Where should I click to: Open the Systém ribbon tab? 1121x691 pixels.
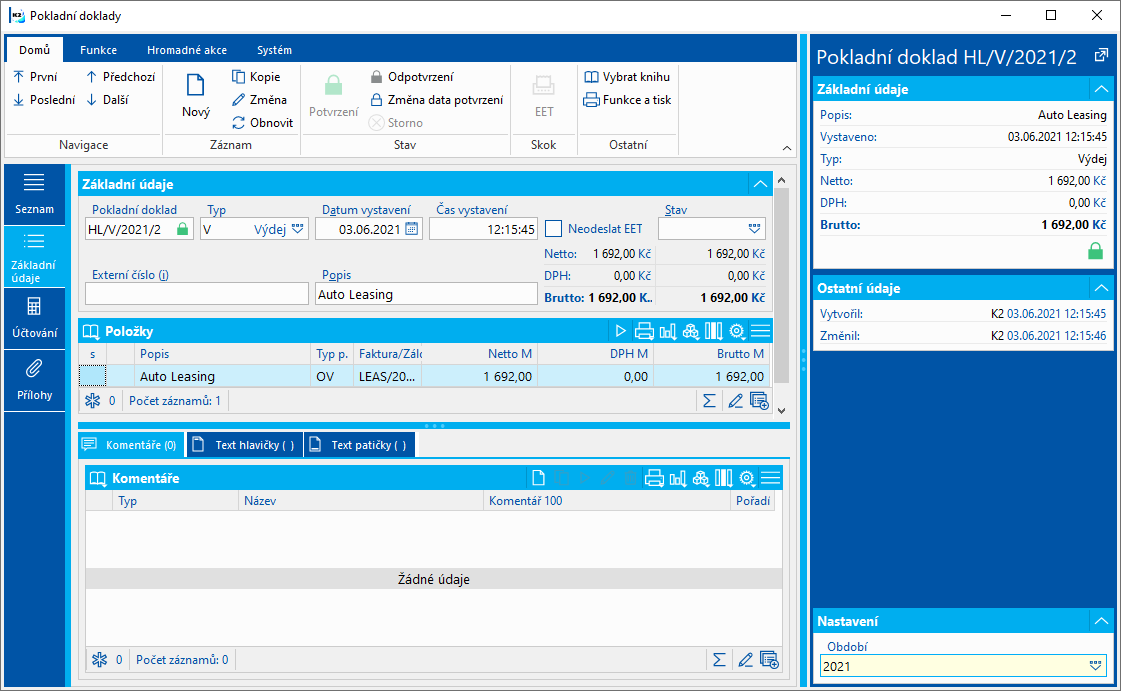pos(275,50)
